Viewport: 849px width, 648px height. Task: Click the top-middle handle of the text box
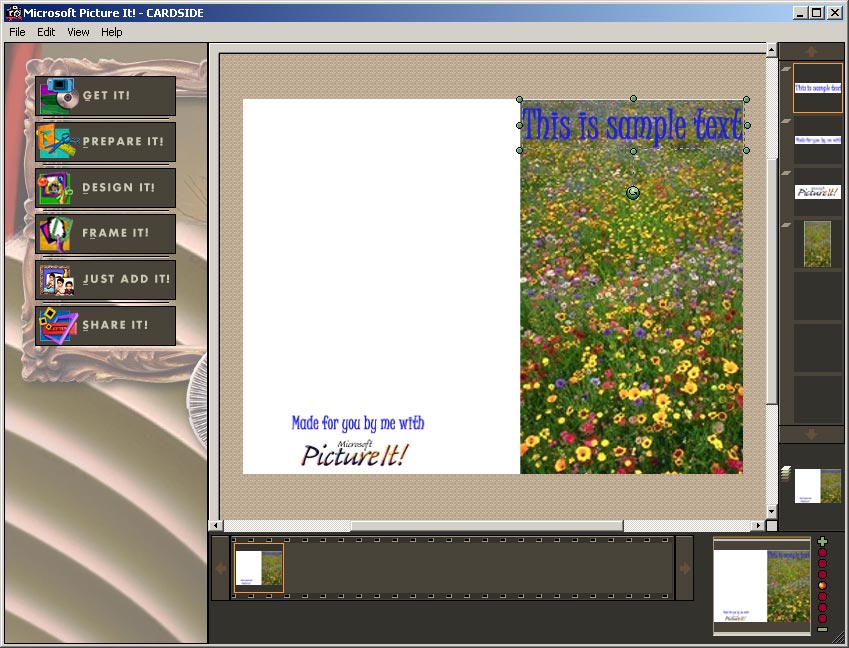tap(633, 99)
